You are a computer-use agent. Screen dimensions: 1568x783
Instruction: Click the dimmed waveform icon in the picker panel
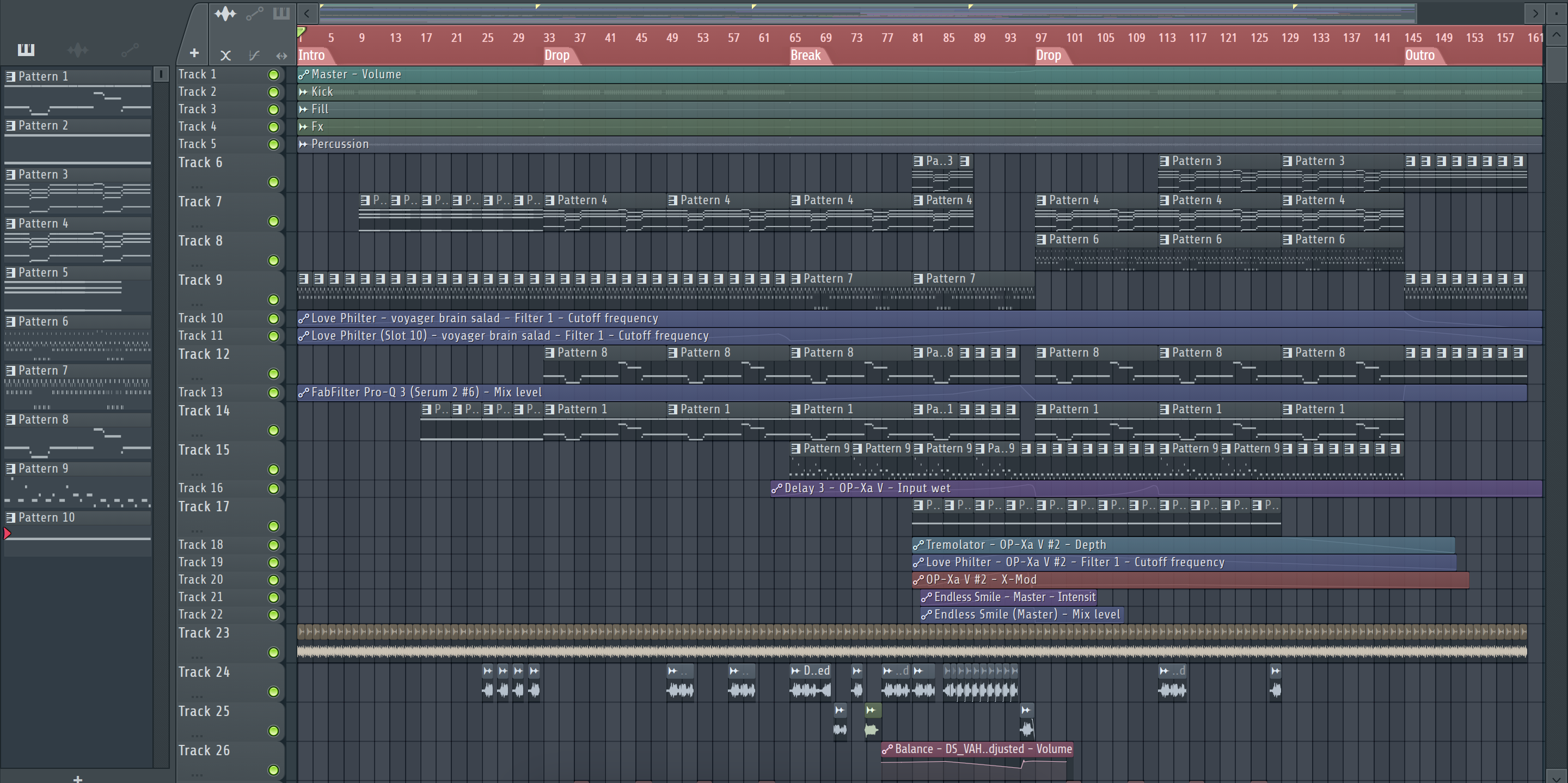click(x=78, y=50)
